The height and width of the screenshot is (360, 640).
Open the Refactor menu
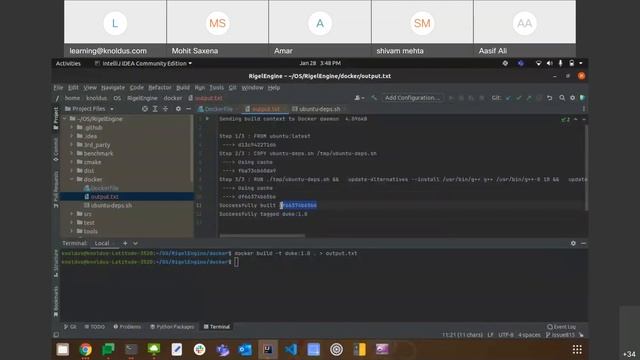click(x=160, y=88)
